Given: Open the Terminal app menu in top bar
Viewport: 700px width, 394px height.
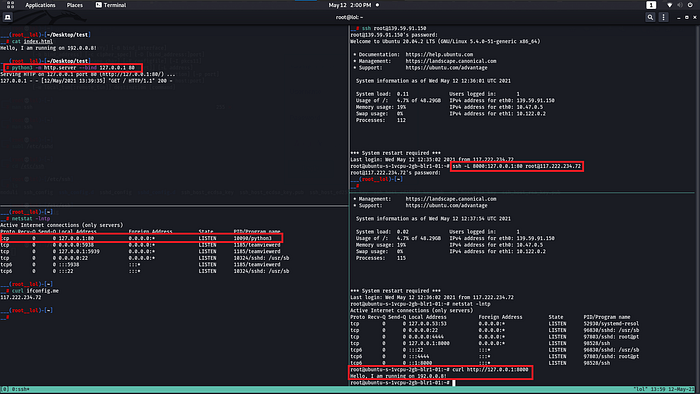Looking at the screenshot, I should point(111,5).
